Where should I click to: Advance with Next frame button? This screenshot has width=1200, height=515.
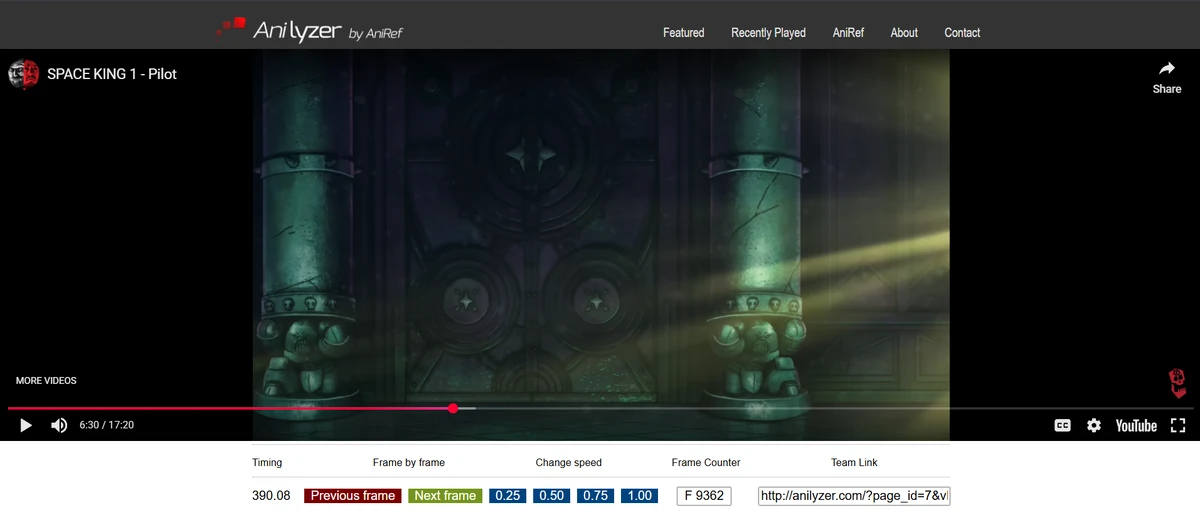[445, 496]
